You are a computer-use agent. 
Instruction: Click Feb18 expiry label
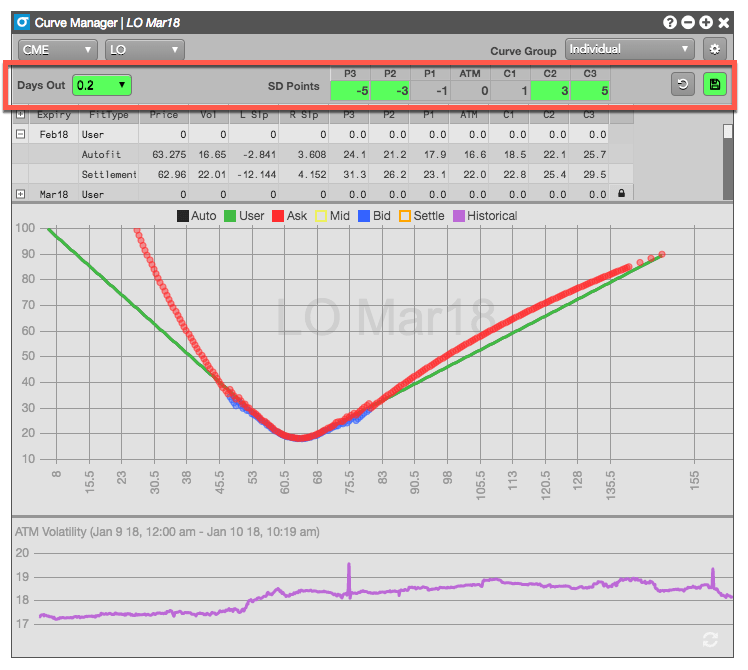click(x=54, y=135)
